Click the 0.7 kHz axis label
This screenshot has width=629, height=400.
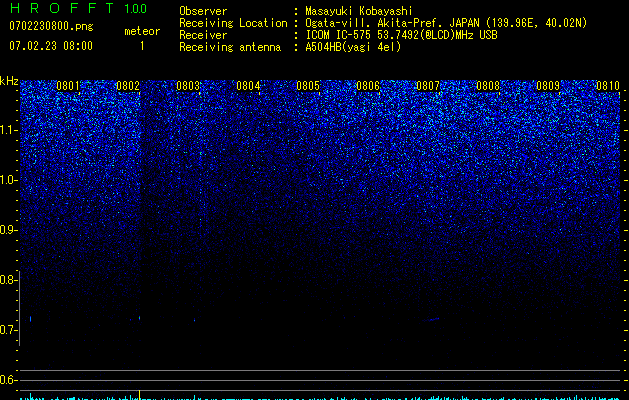(8, 330)
